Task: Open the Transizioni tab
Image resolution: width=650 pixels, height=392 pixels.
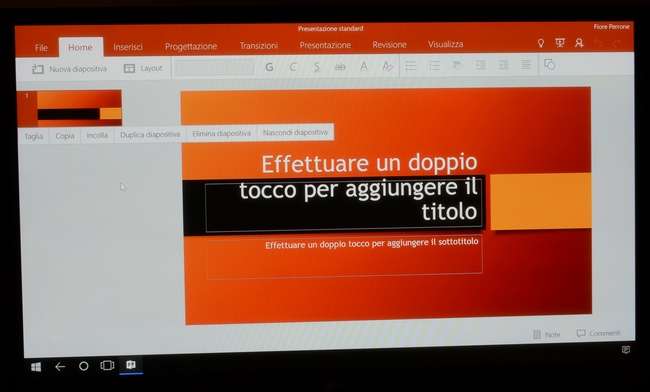Action: [x=259, y=46]
